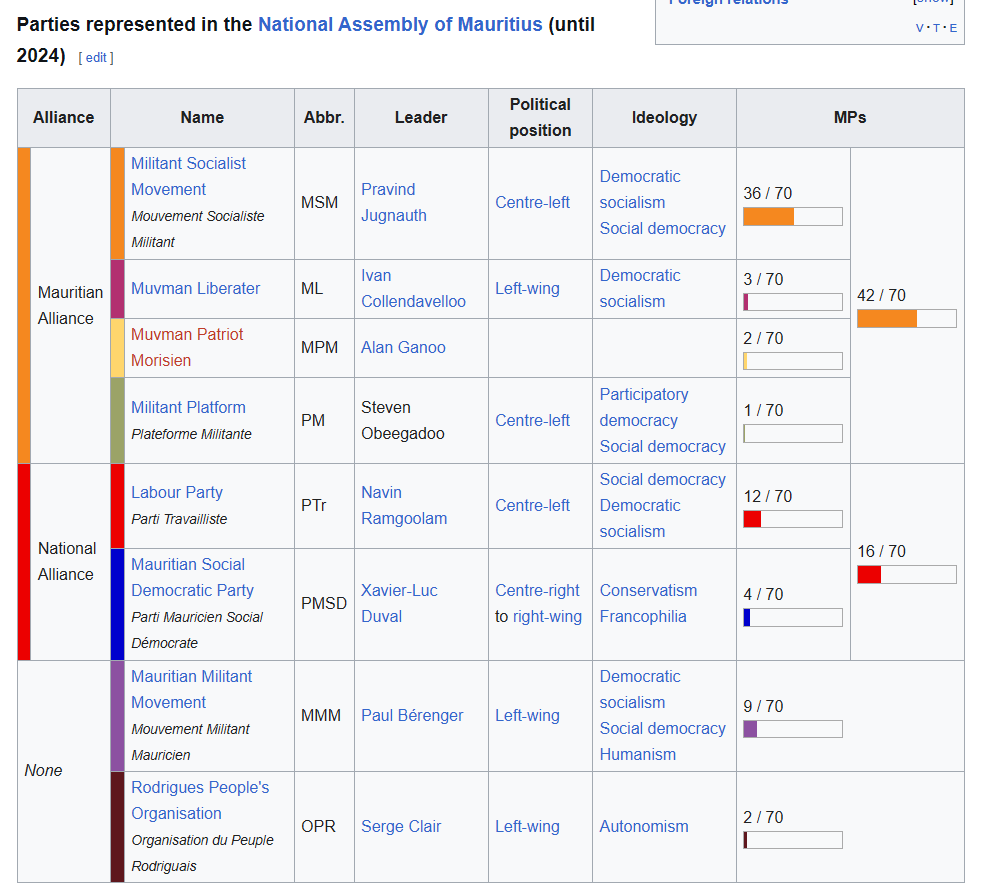The image size is (983, 896).
Task: Select the Muvman Liberater party link
Action: 195,288
